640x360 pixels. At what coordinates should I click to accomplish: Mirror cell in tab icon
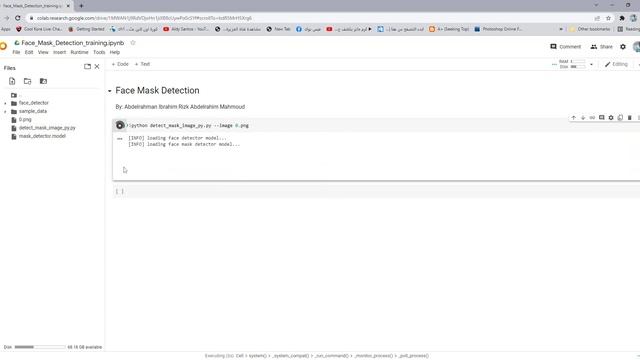(x=620, y=118)
